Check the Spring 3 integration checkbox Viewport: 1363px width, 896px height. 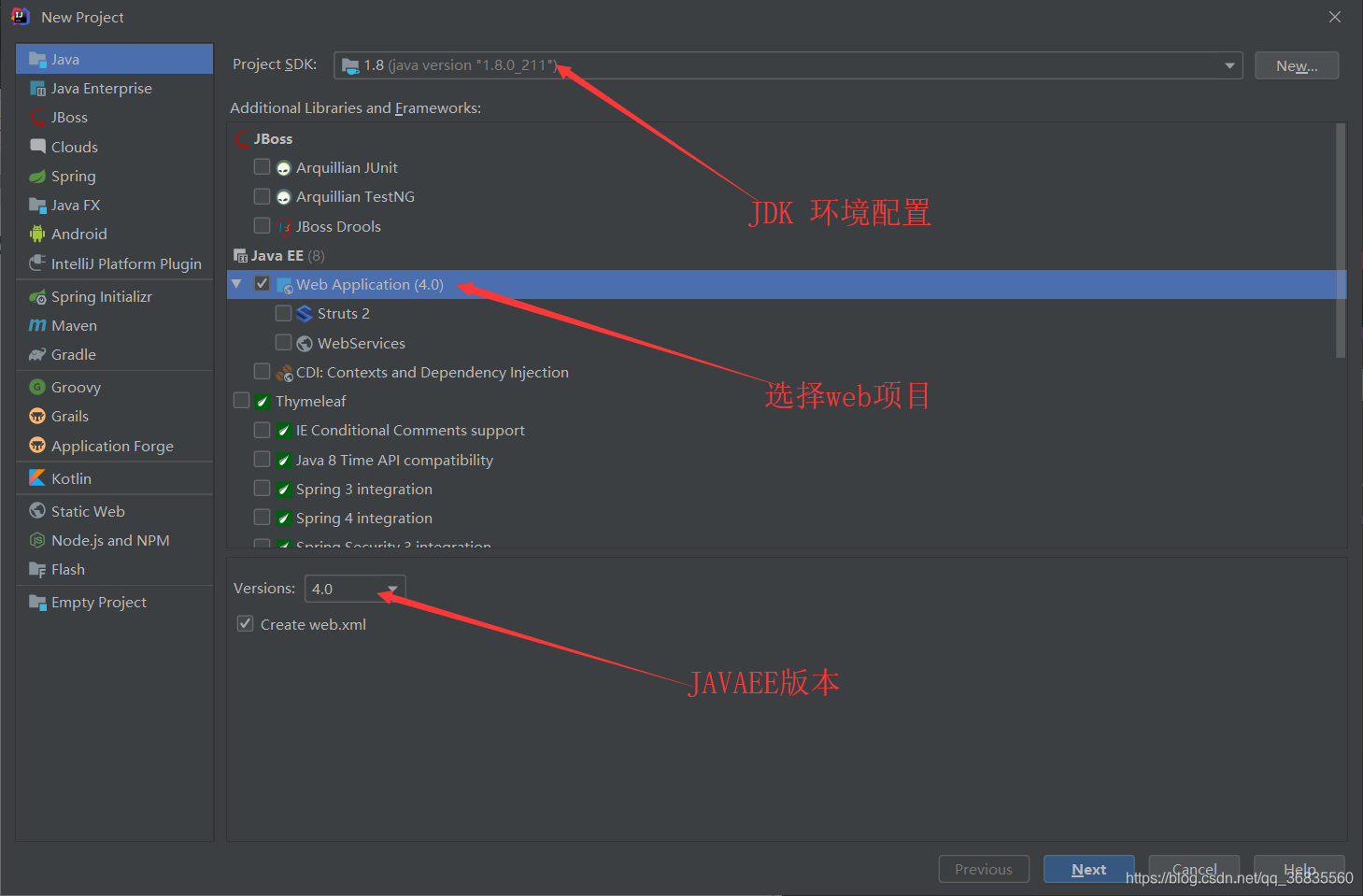pos(263,488)
